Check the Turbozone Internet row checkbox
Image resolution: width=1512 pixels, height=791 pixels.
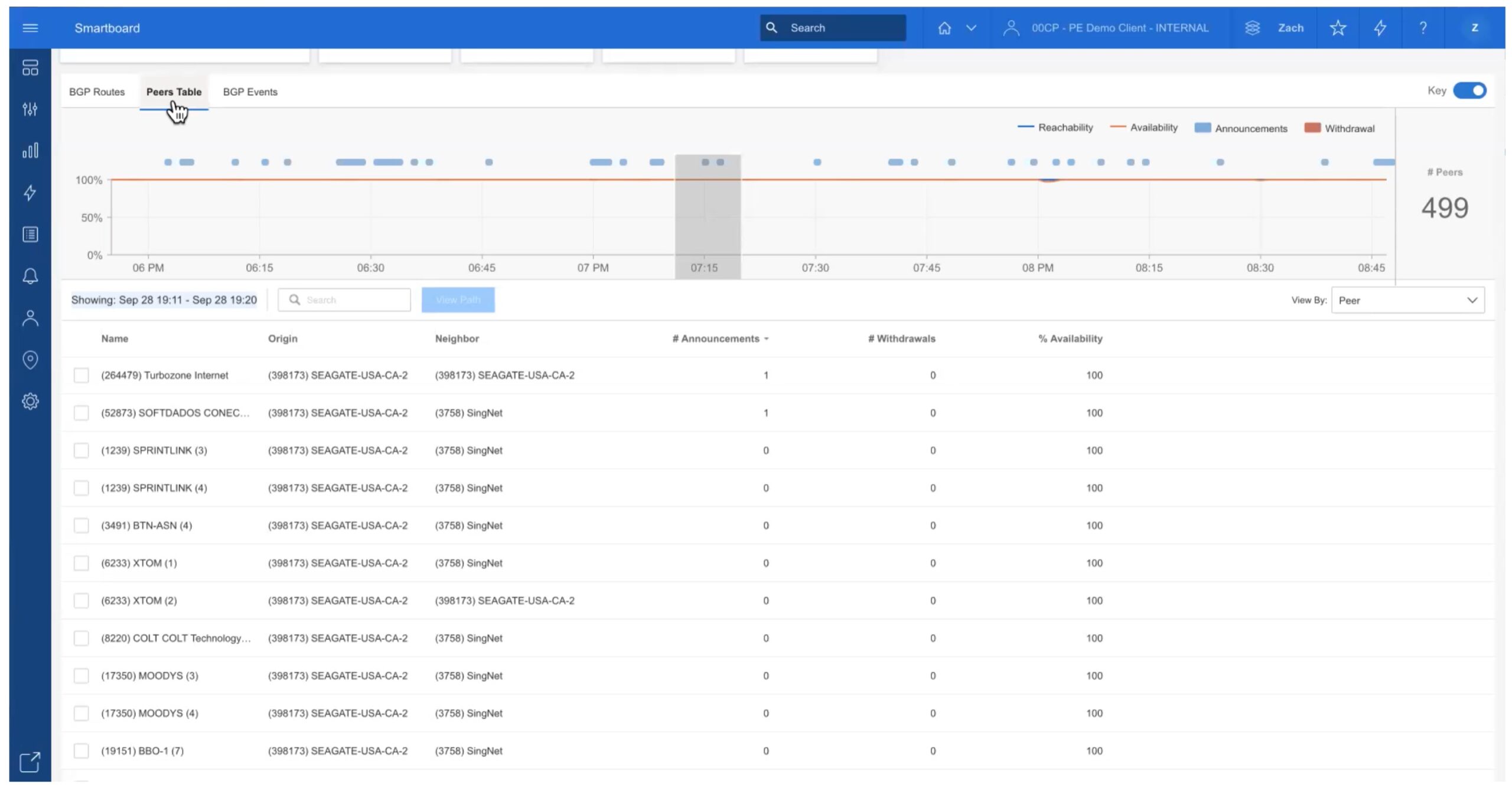(81, 375)
